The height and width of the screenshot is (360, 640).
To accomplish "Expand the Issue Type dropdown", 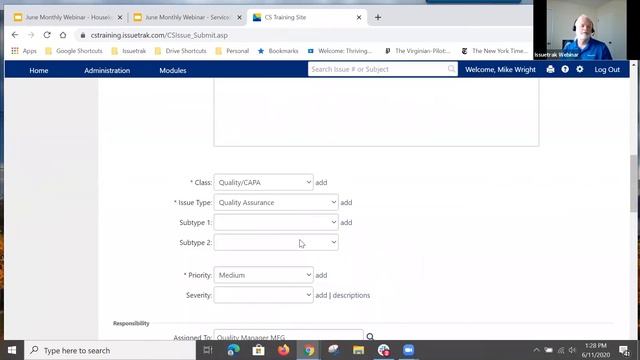I will point(276,202).
